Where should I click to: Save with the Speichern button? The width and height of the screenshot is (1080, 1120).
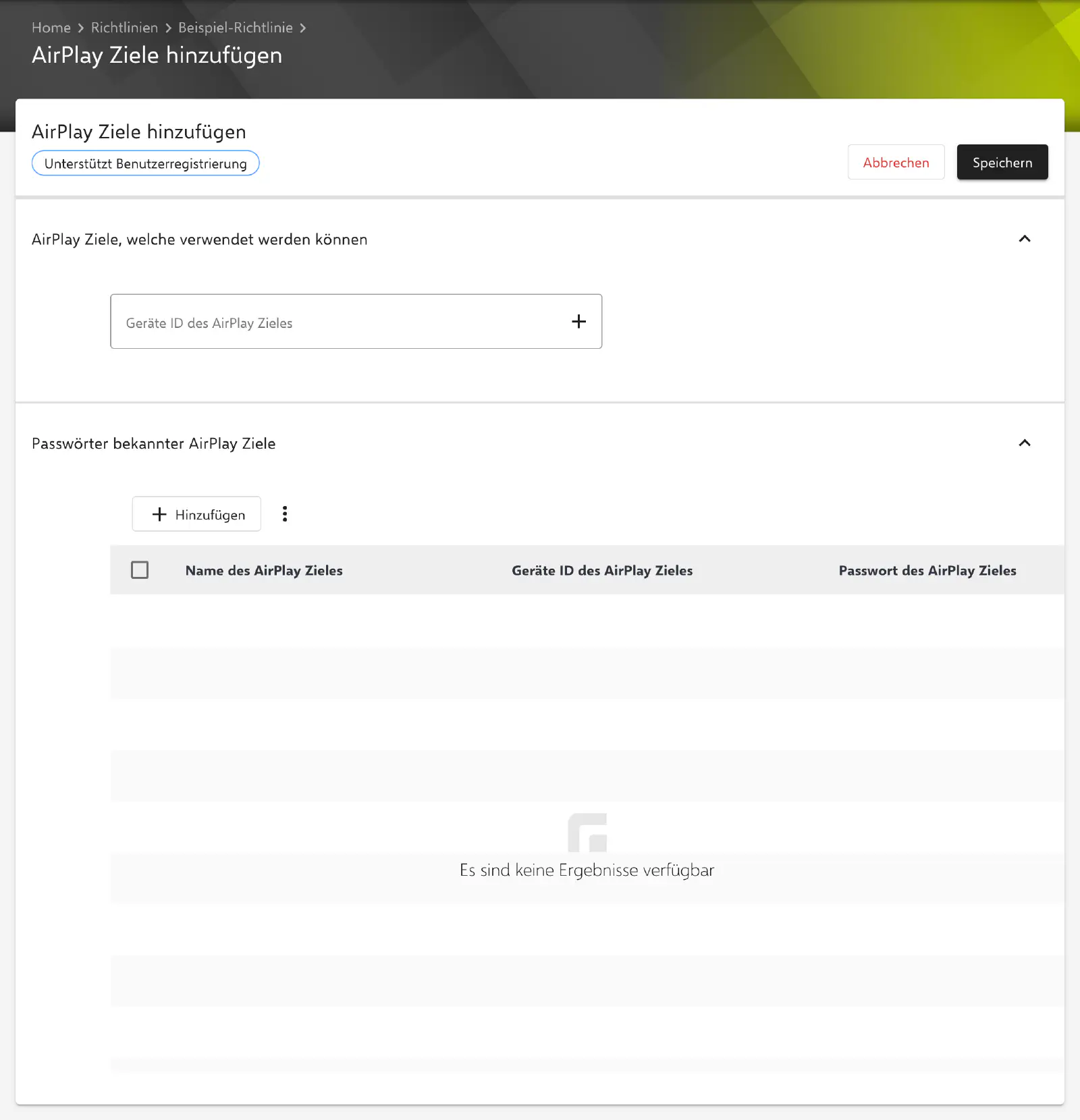[x=1002, y=162]
